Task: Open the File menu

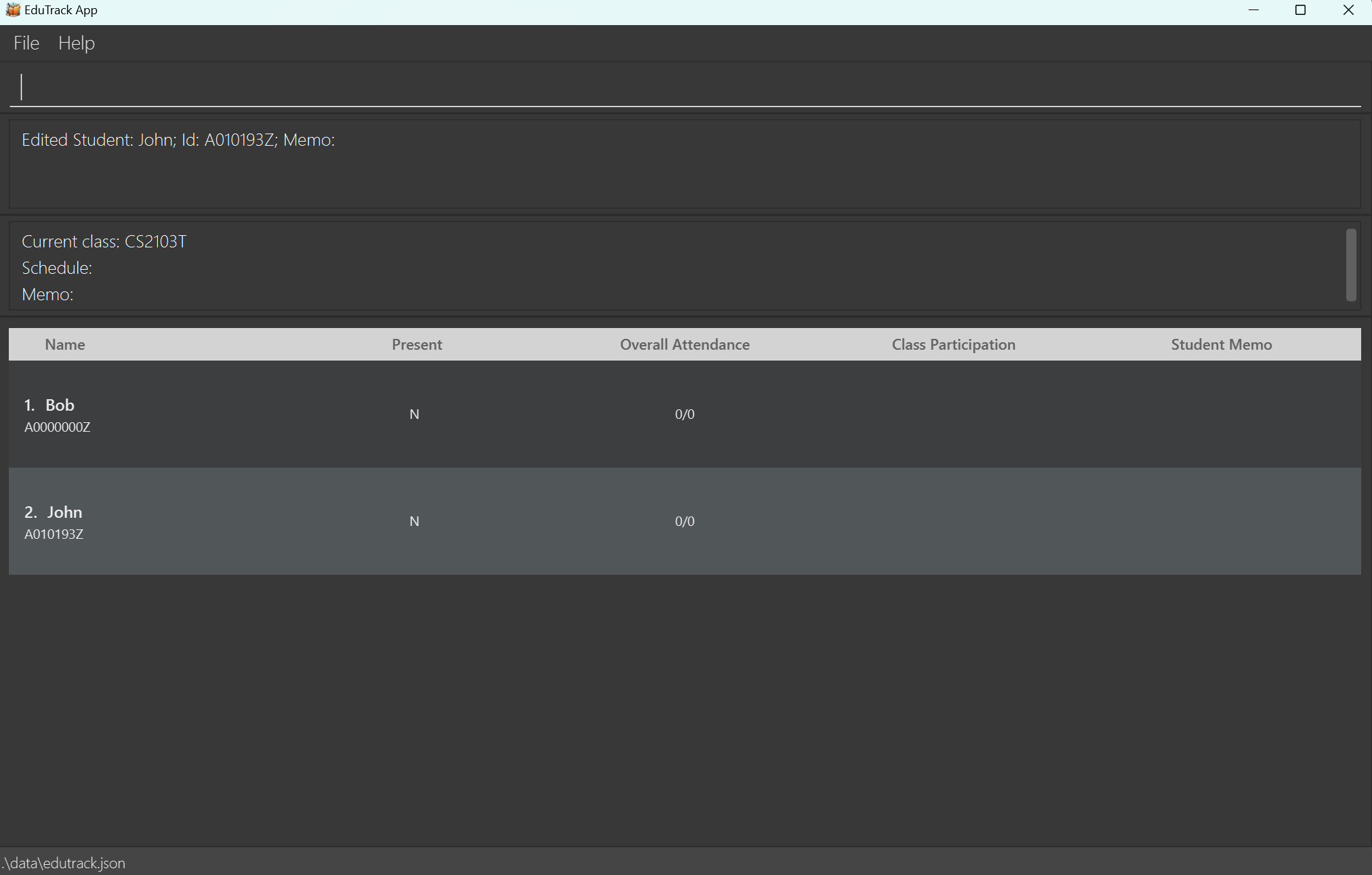Action: point(26,43)
